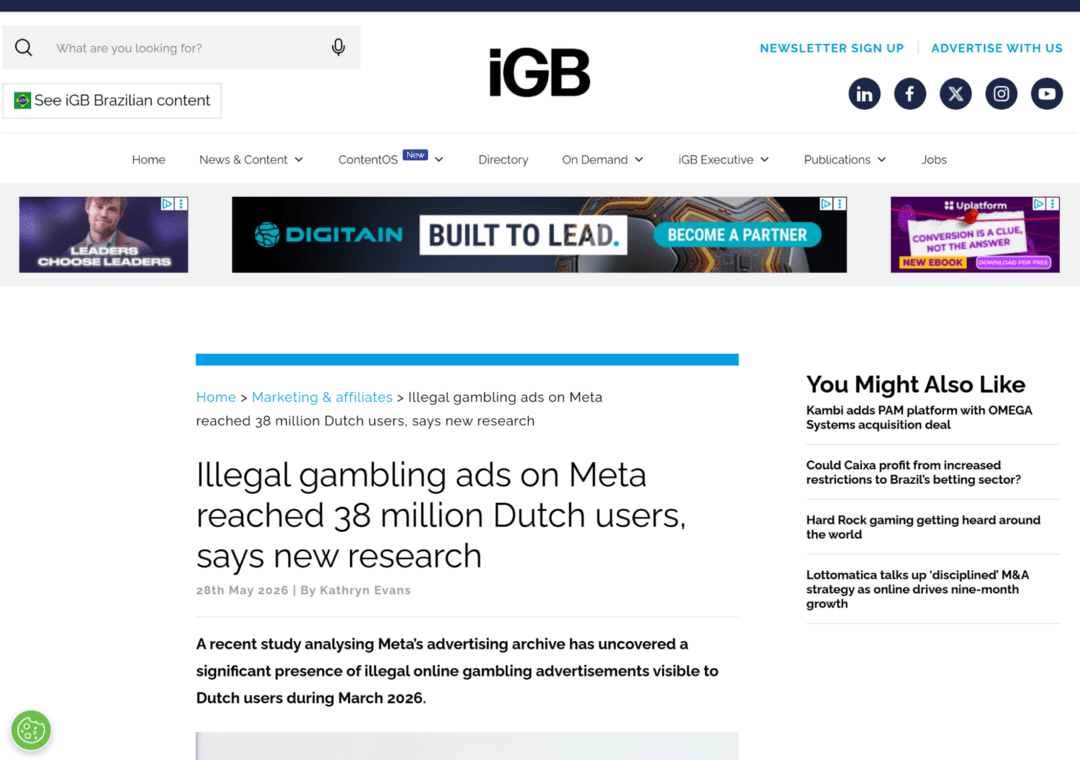The image size is (1080, 760).
Task: Activate the voice search microphone icon
Action: click(x=338, y=48)
